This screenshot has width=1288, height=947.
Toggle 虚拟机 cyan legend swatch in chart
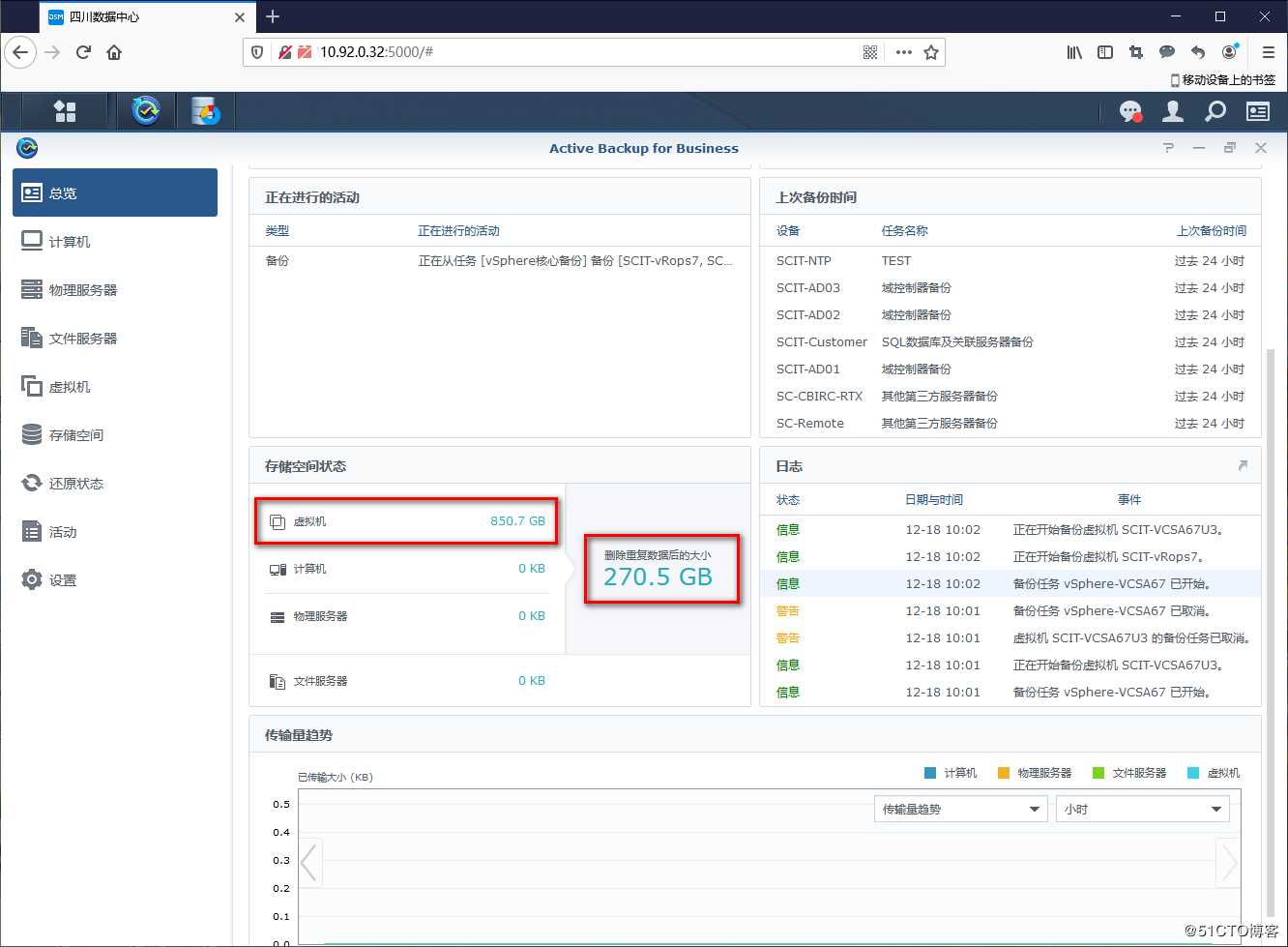pyautogui.click(x=1193, y=773)
